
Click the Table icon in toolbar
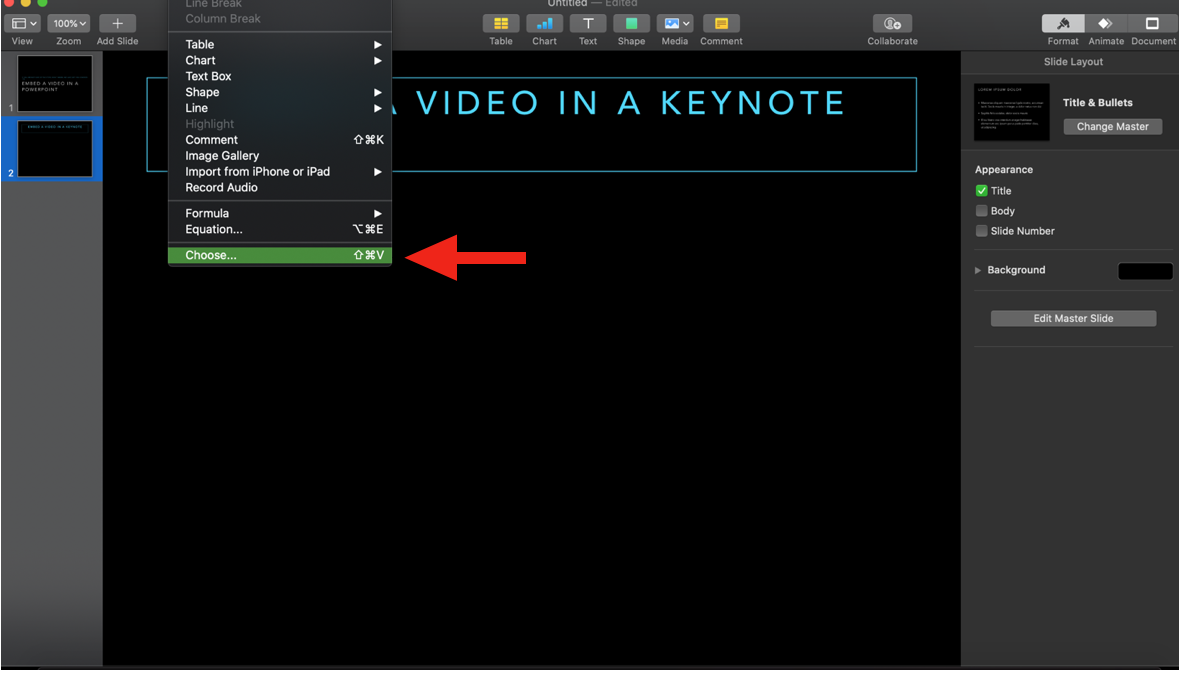[x=501, y=24]
